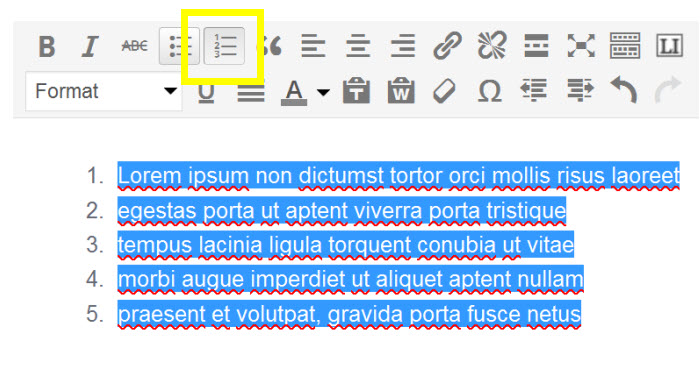
Task: Toggle bold formatting
Action: [x=46, y=46]
